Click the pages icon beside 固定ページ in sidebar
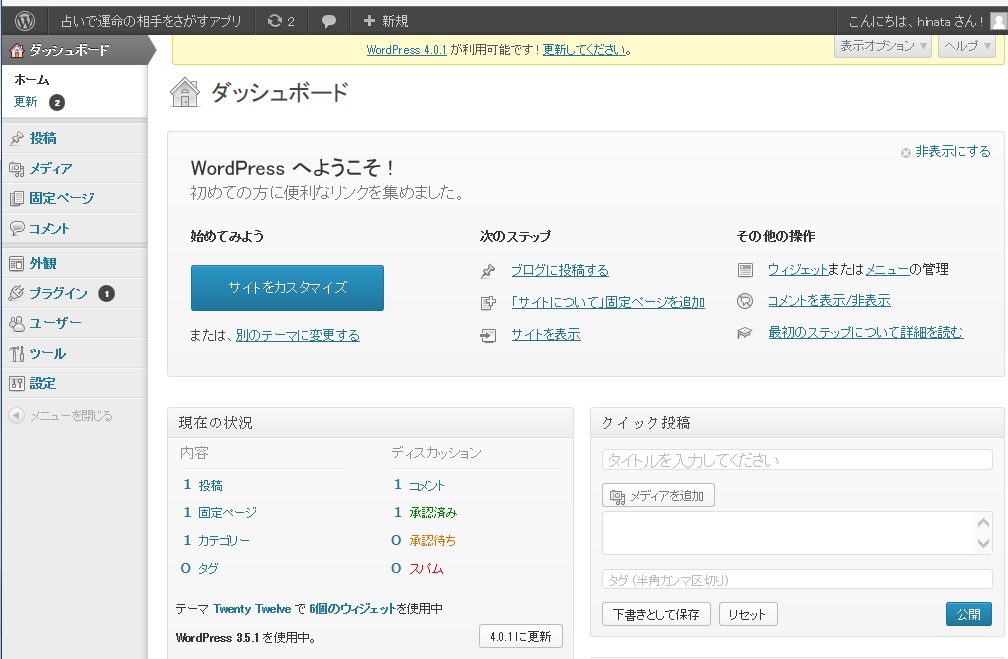 click(x=17, y=199)
